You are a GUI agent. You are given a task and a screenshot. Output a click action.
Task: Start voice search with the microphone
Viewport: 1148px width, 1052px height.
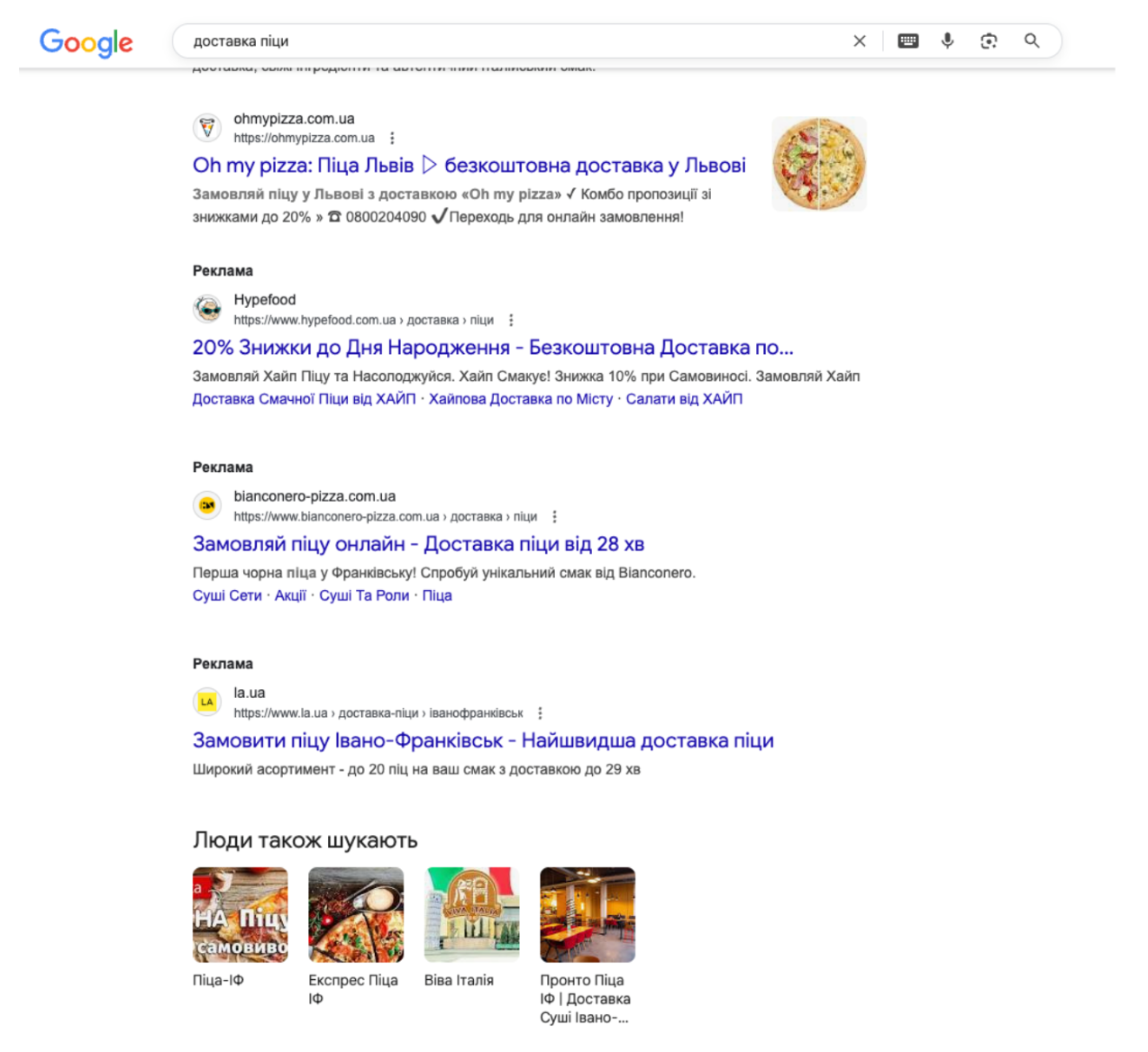pyautogui.click(x=947, y=41)
